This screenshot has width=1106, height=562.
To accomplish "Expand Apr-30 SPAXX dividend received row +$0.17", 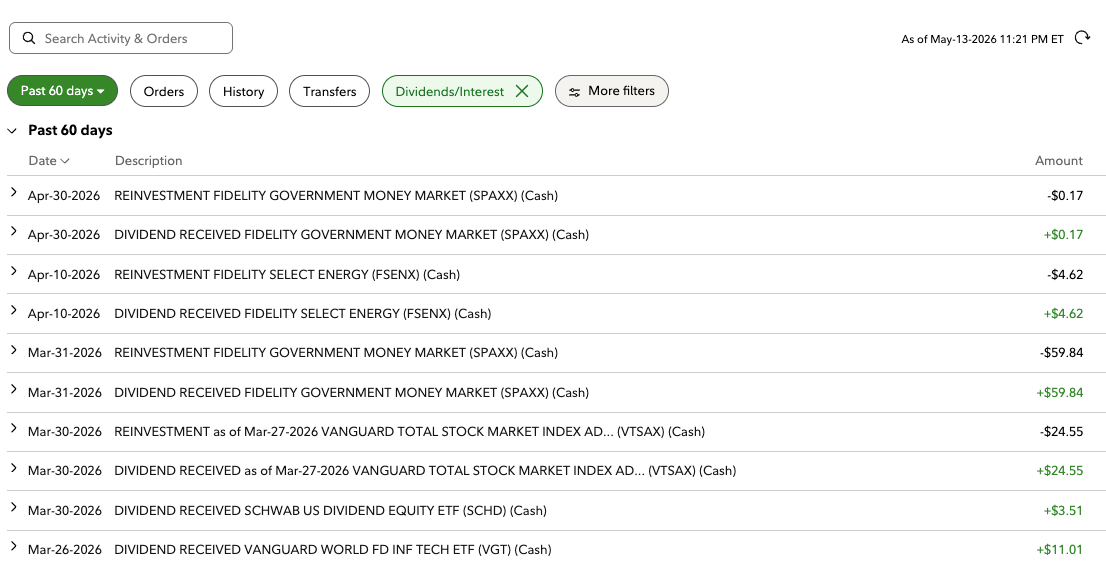I will [13, 231].
